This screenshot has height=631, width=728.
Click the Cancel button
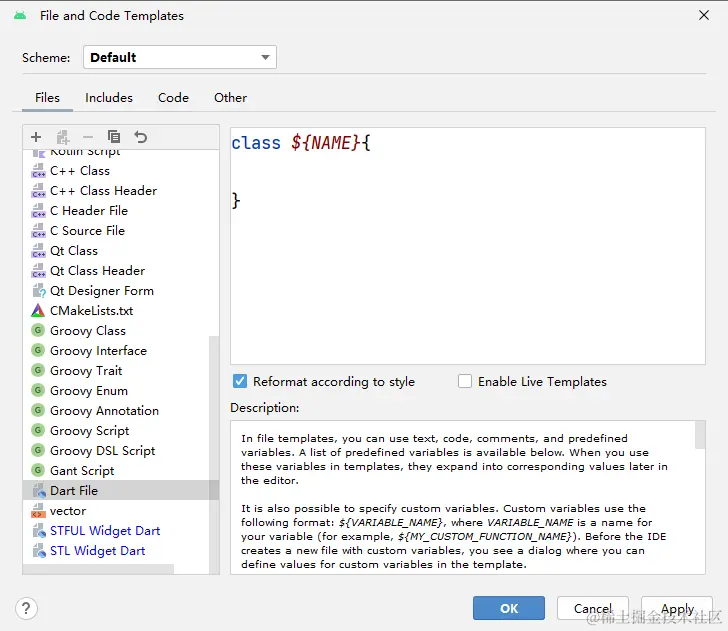(x=593, y=608)
